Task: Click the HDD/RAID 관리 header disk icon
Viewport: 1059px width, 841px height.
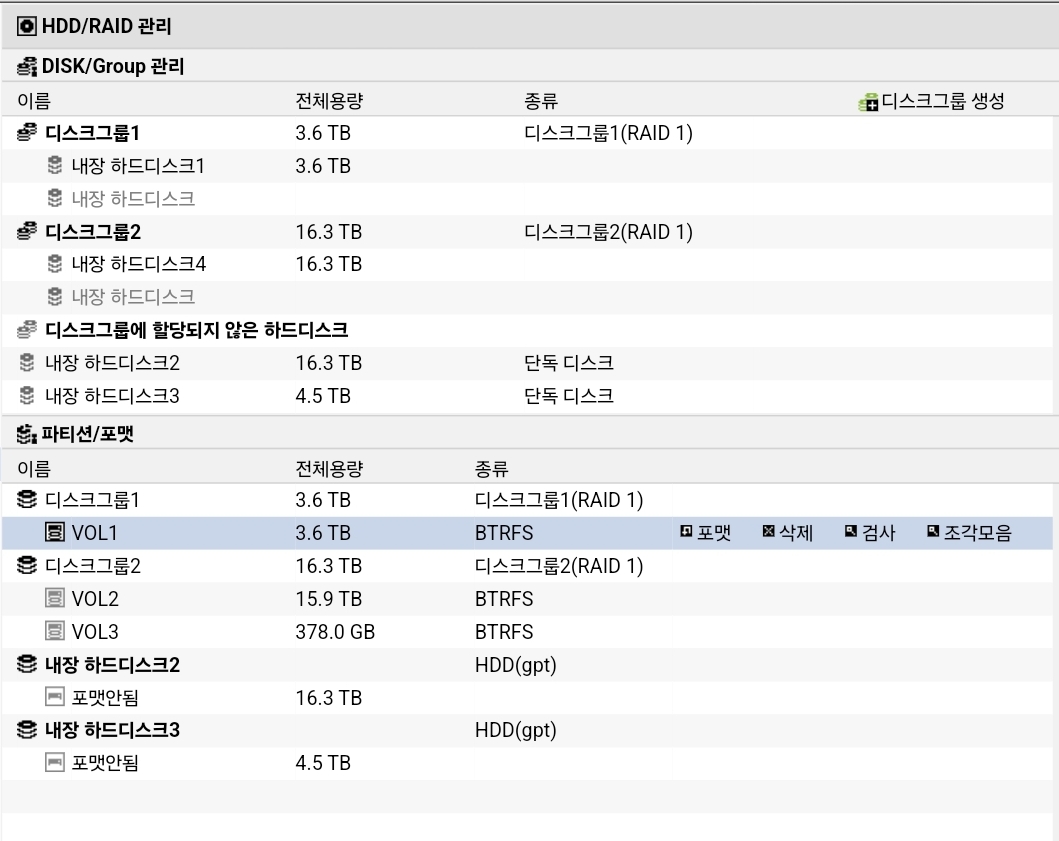Action: (x=26, y=26)
